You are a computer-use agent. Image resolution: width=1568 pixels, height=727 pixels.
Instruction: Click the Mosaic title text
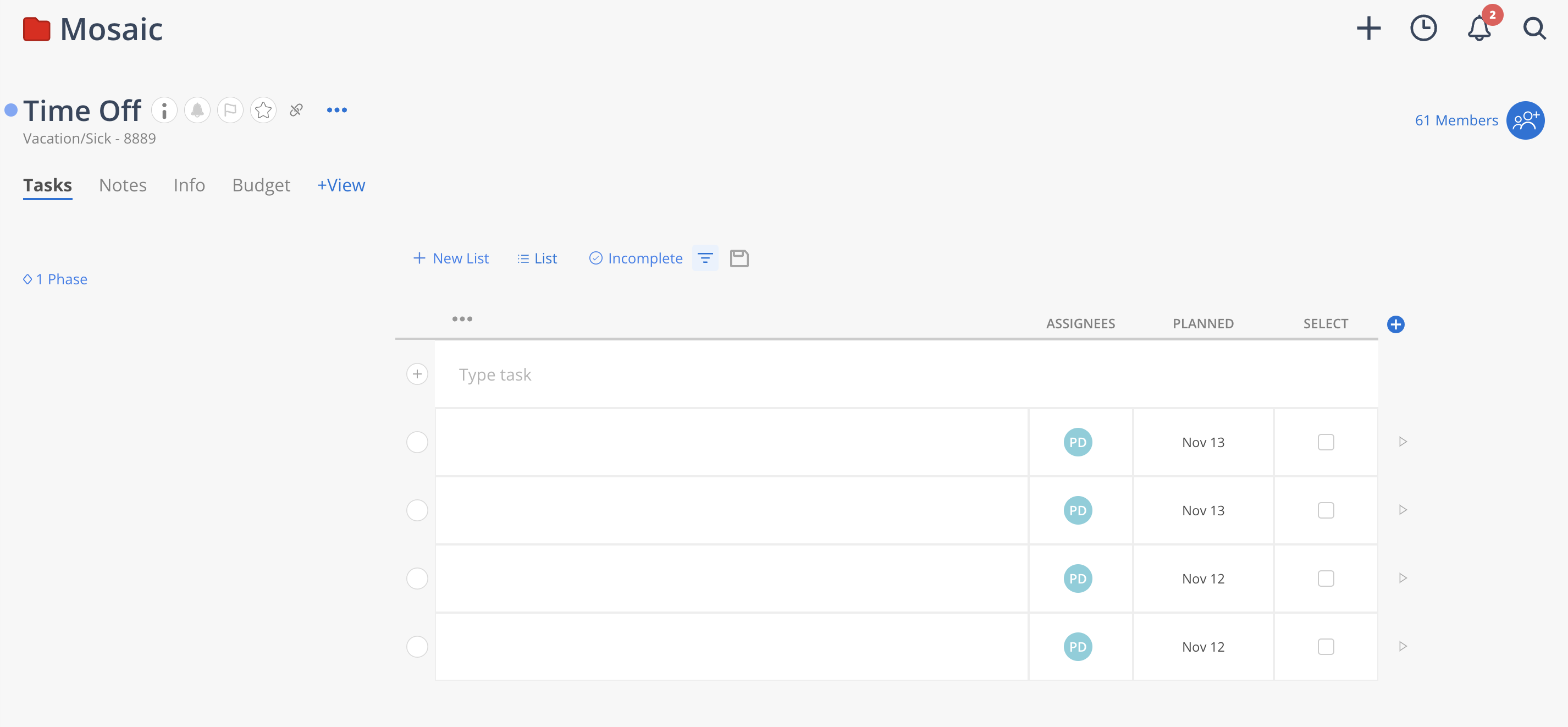coord(112,29)
